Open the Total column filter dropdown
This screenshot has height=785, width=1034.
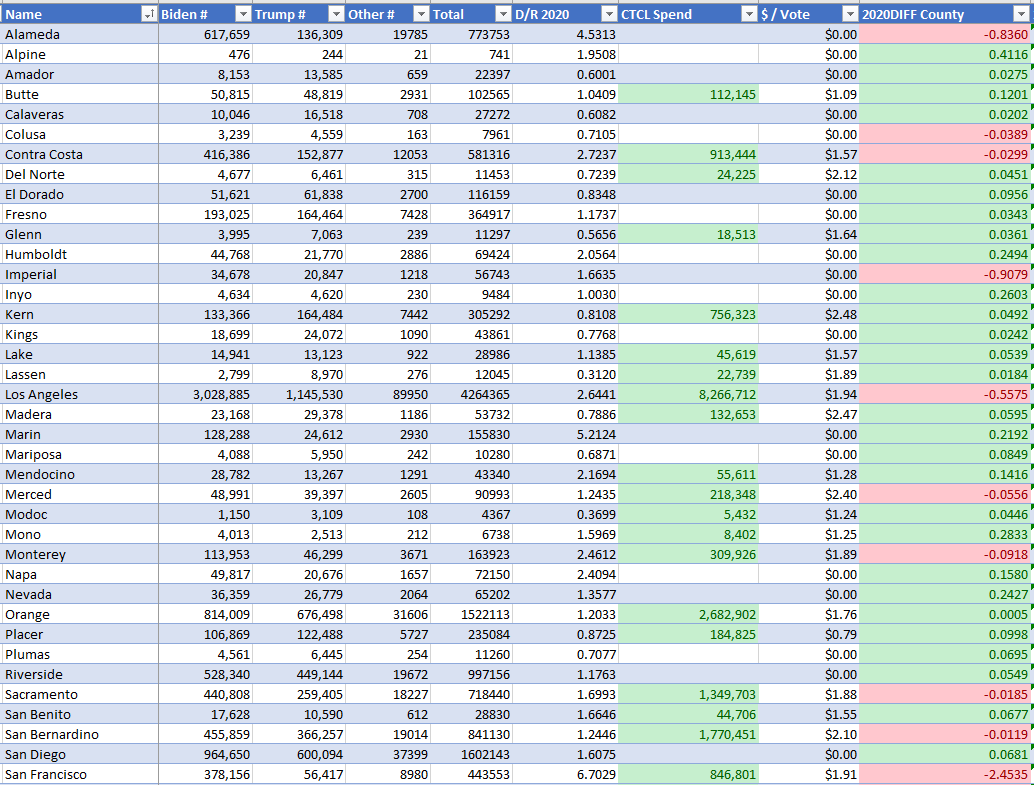pos(503,15)
